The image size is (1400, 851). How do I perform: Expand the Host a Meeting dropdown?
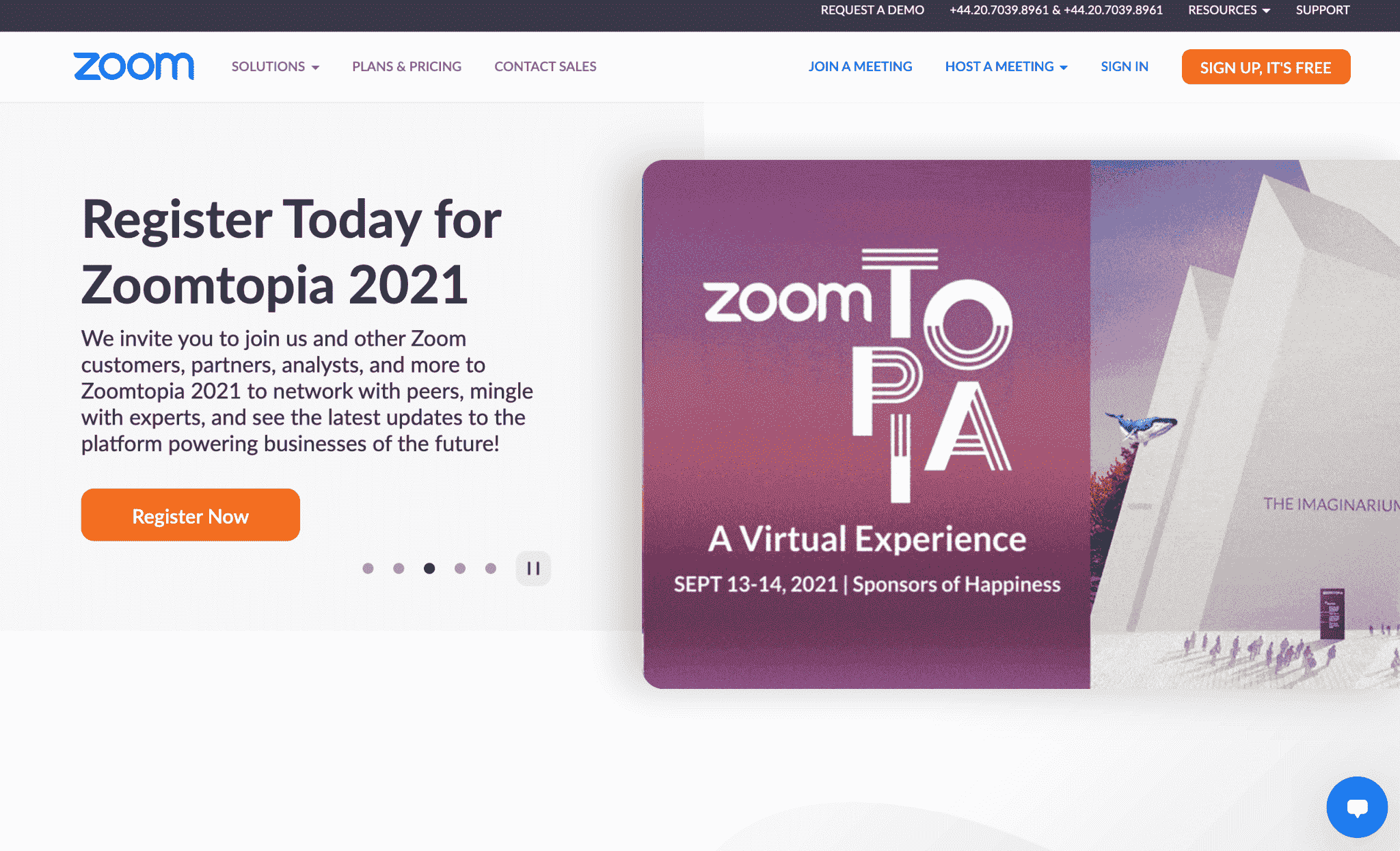click(x=1006, y=66)
